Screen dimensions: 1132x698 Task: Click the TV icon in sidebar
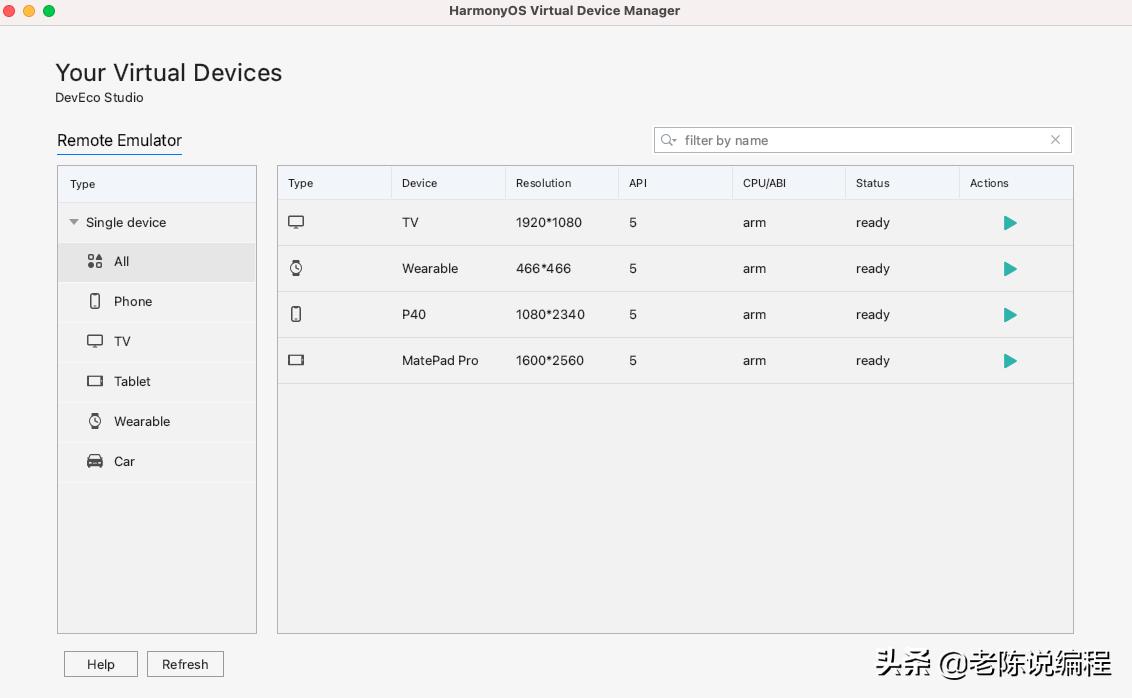(x=95, y=341)
